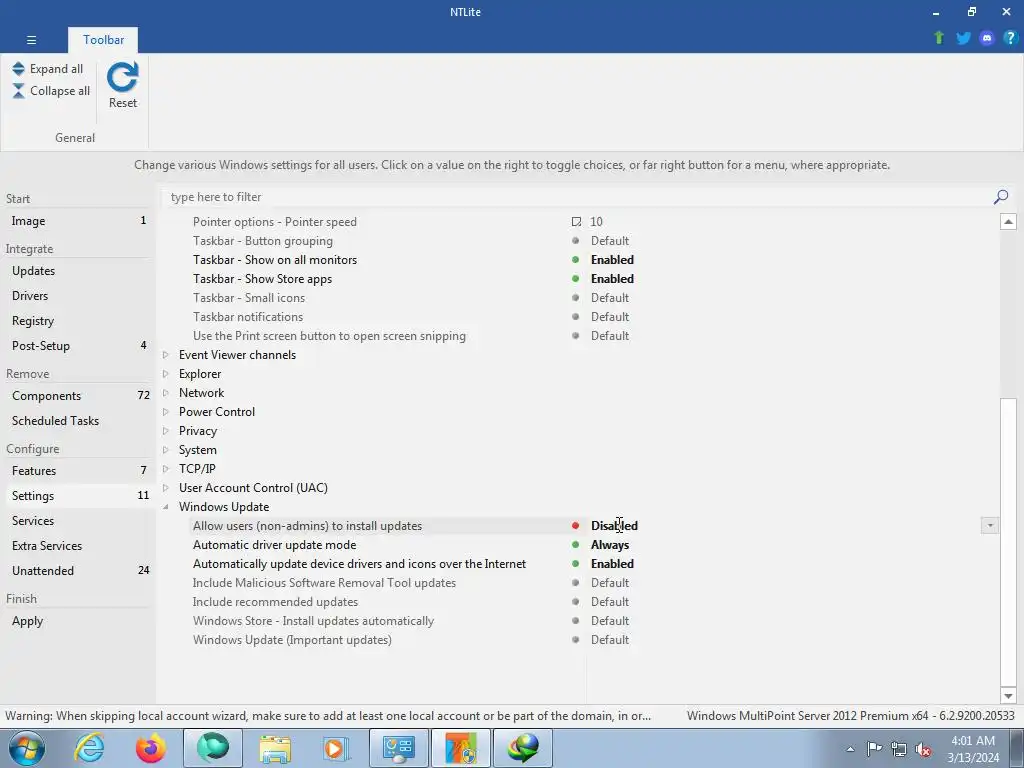Expand the Privacy settings group
1024x768 pixels.
(x=166, y=430)
